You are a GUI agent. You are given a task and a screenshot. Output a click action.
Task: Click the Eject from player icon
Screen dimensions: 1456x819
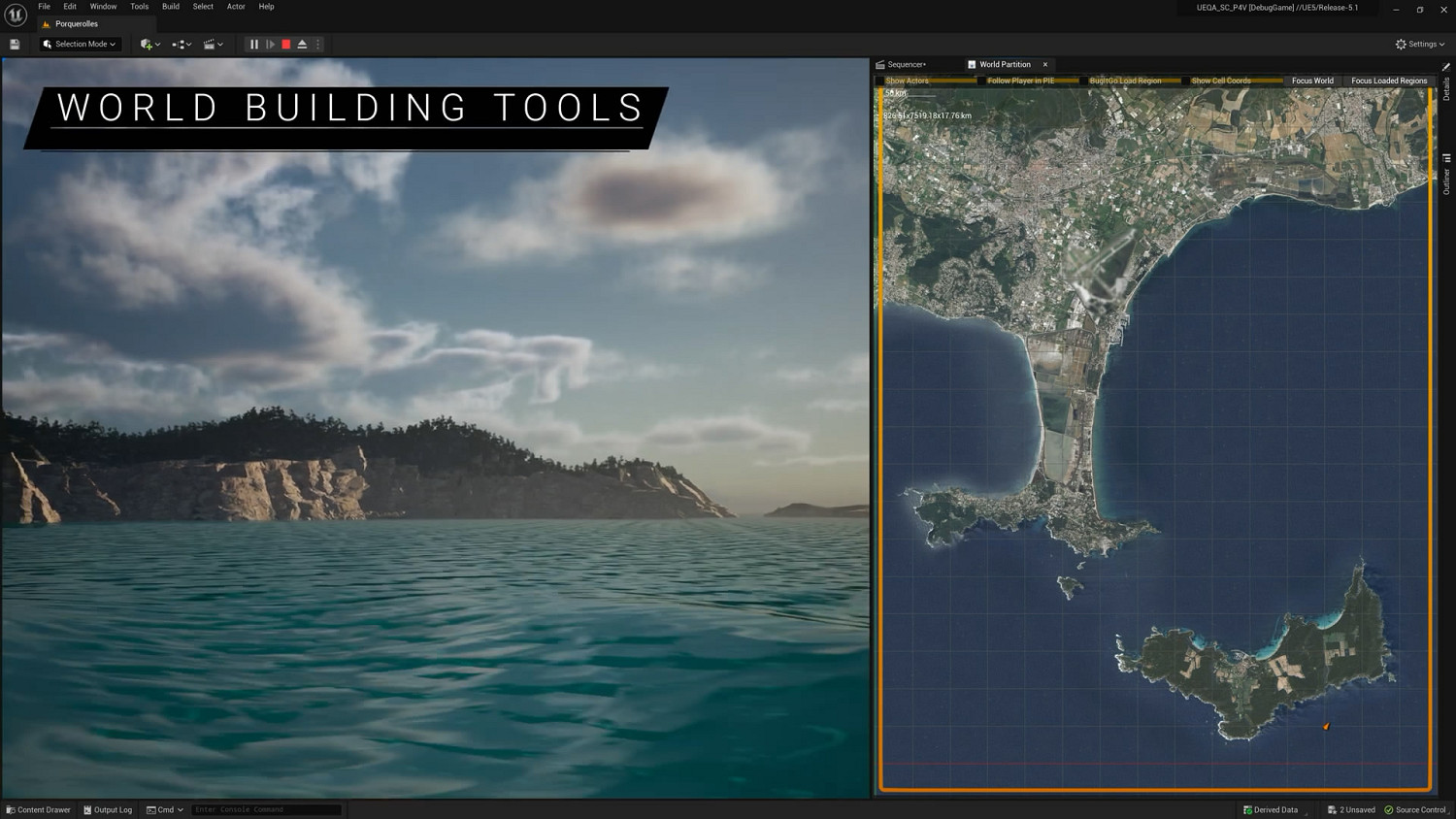coord(302,45)
